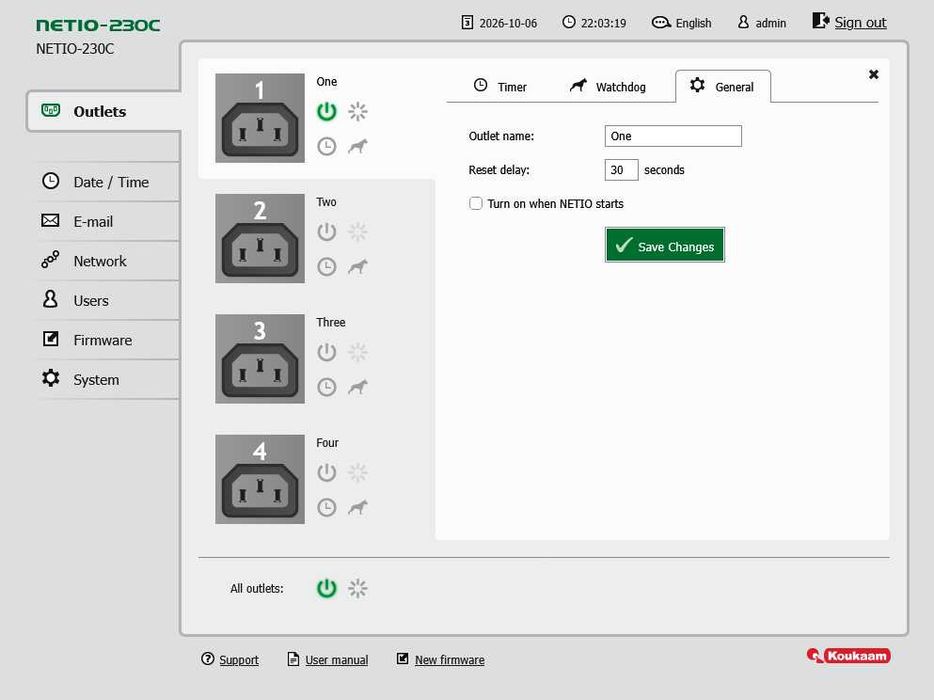Change language from English
Image resolution: width=934 pixels, height=700 pixels.
(x=681, y=23)
